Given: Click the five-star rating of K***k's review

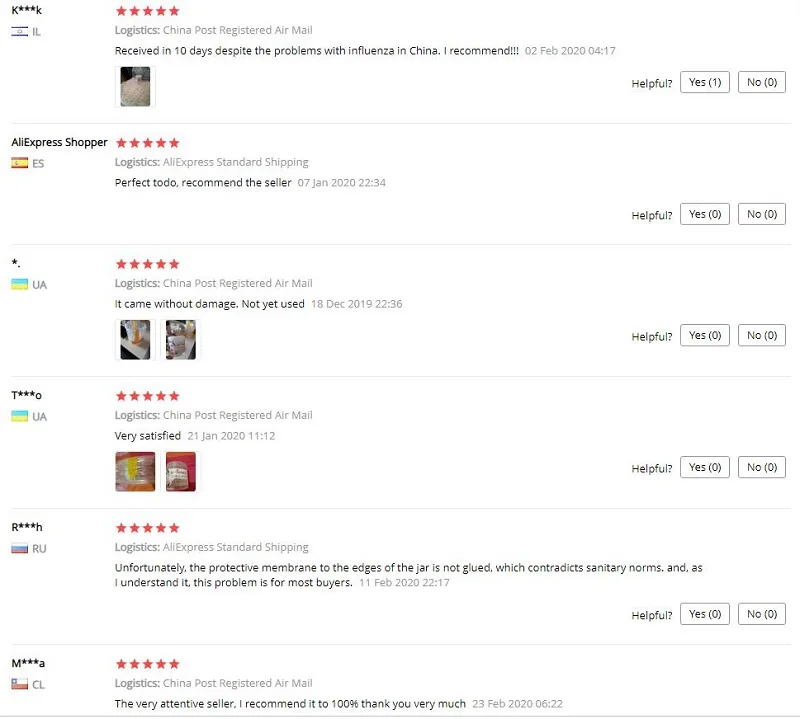Looking at the screenshot, I should pyautogui.click(x=147, y=11).
